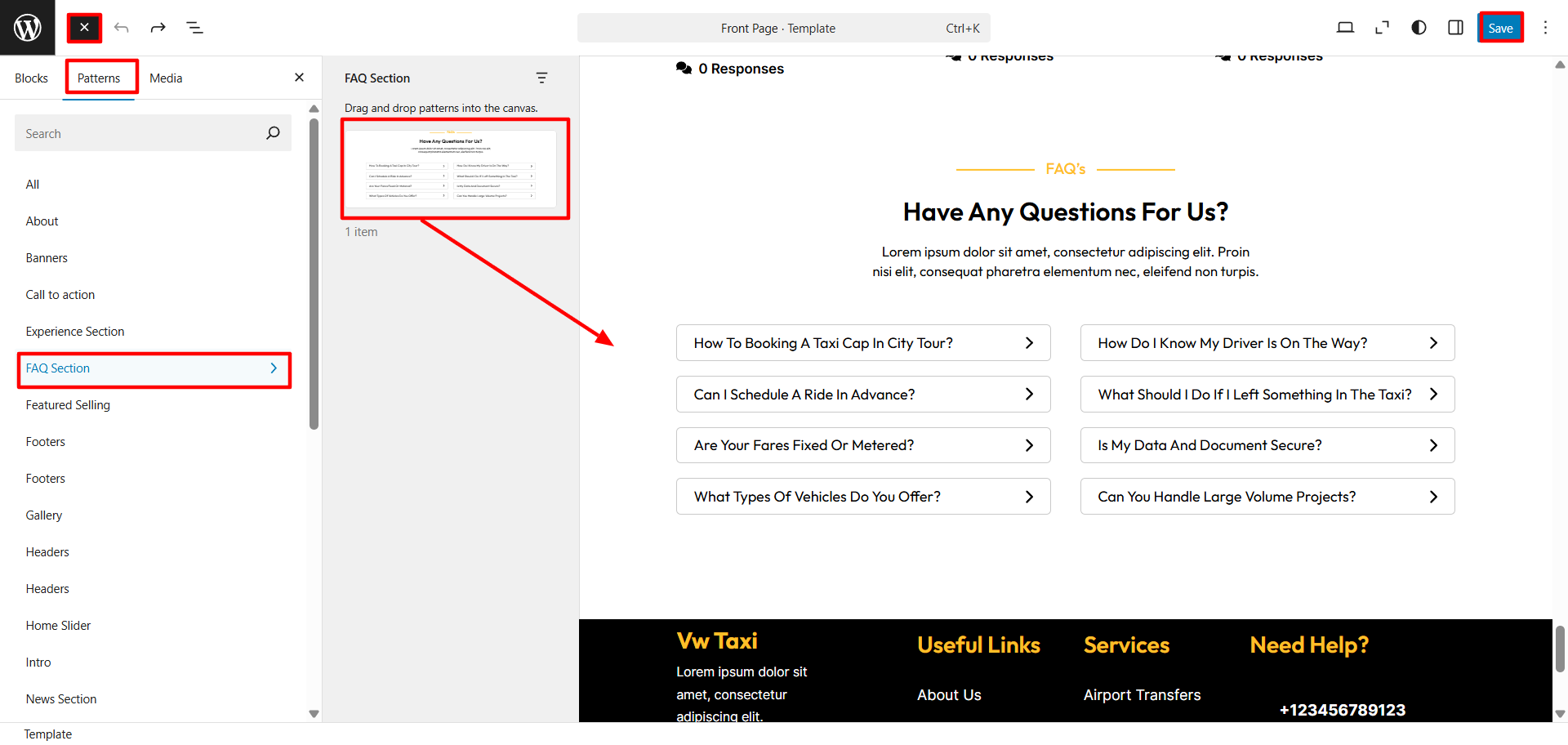Open the Airport Transfers footer link
The image size is (1568, 745).
click(x=1142, y=695)
